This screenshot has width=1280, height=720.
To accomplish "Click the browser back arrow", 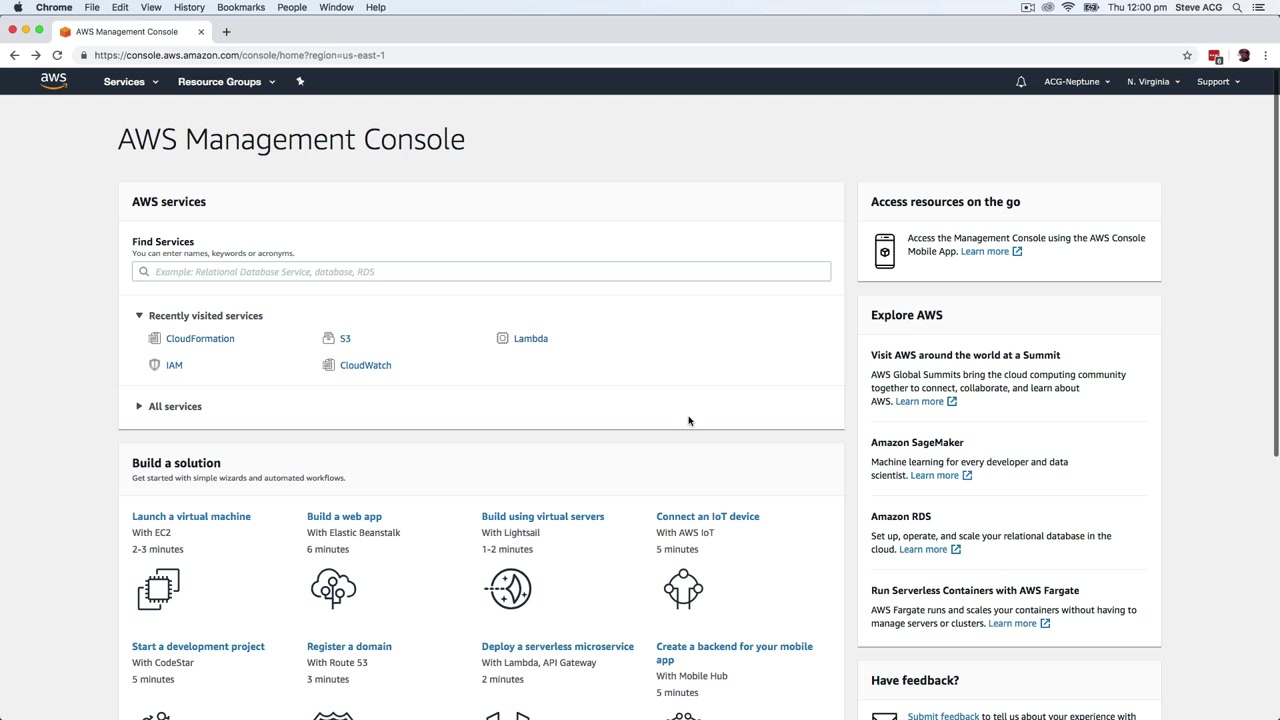I will pos(14,55).
